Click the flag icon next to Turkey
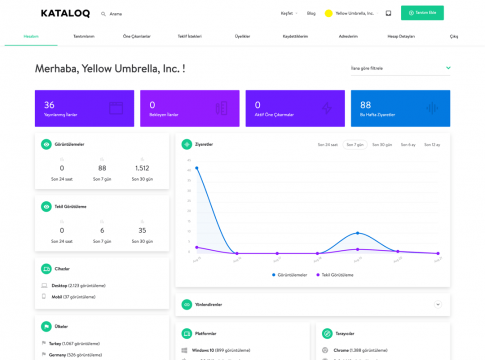This screenshot has height=360, width=485. coord(44,343)
